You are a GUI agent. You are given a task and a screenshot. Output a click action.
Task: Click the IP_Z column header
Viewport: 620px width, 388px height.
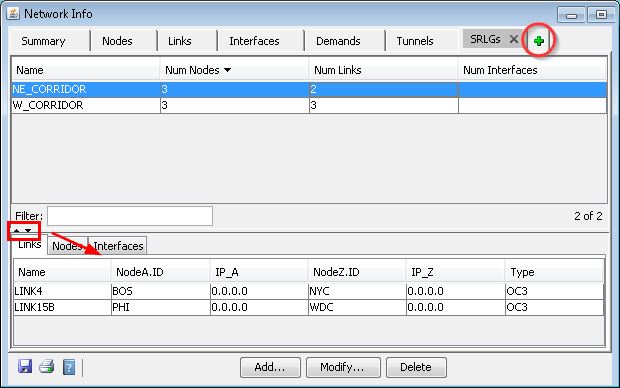456,272
